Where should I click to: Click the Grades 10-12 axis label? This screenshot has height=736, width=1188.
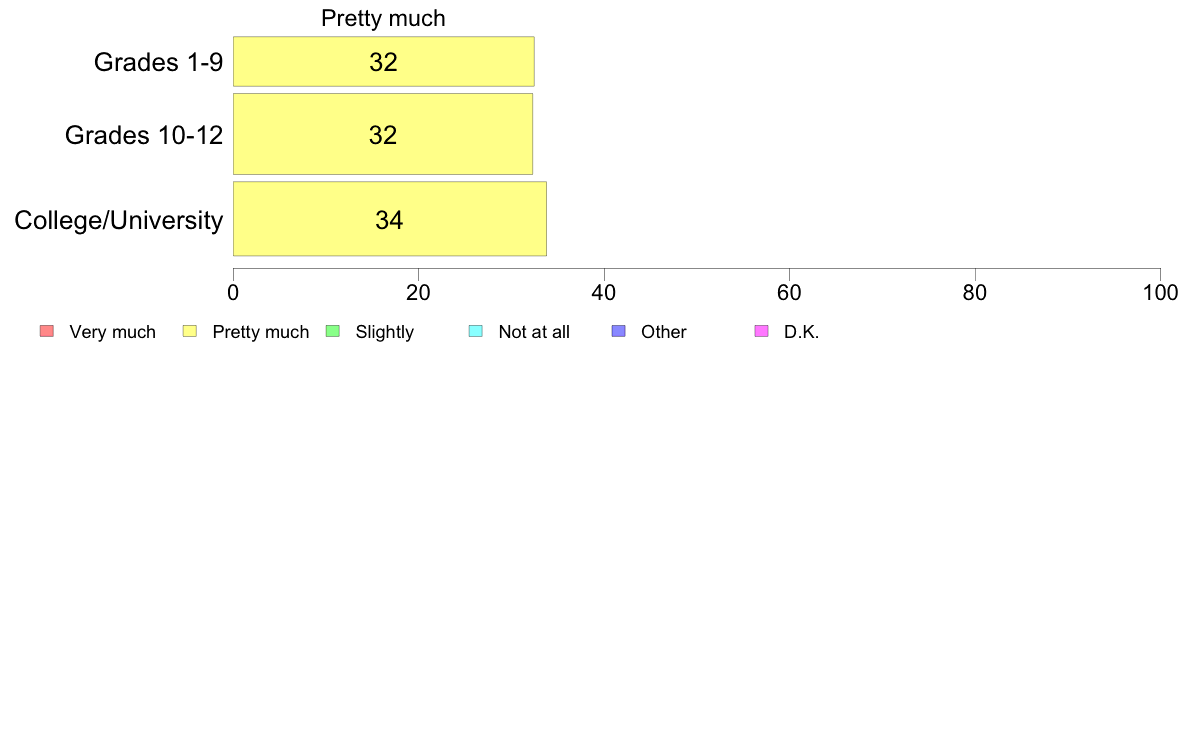(x=144, y=135)
